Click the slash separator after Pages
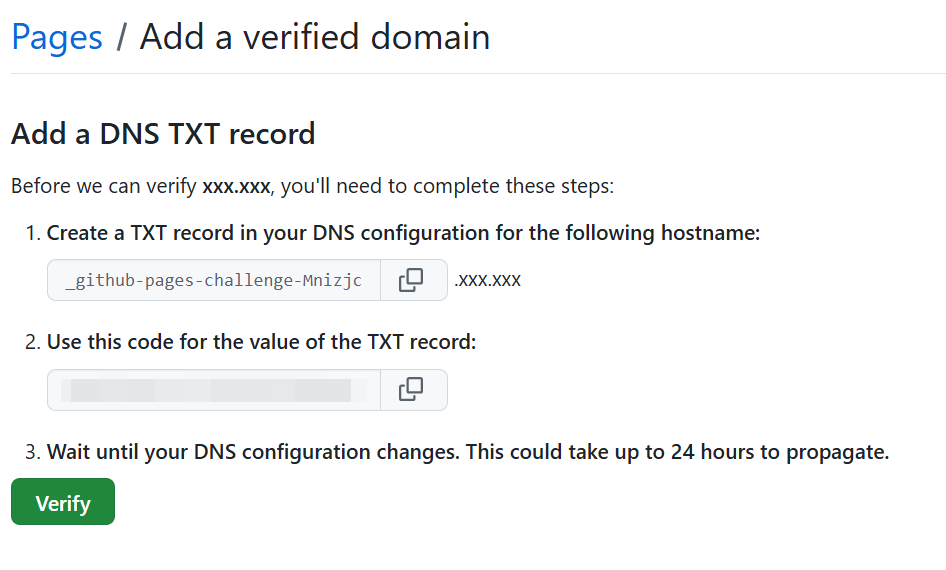Viewport: 946px width, 570px height. point(121,37)
